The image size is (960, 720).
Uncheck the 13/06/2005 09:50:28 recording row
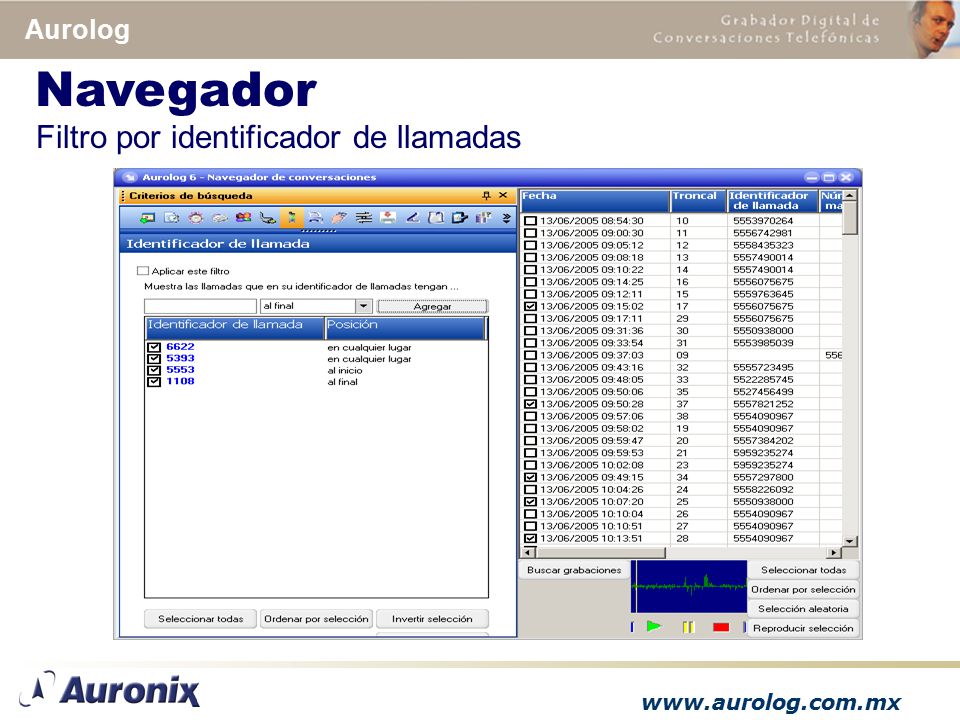530,404
